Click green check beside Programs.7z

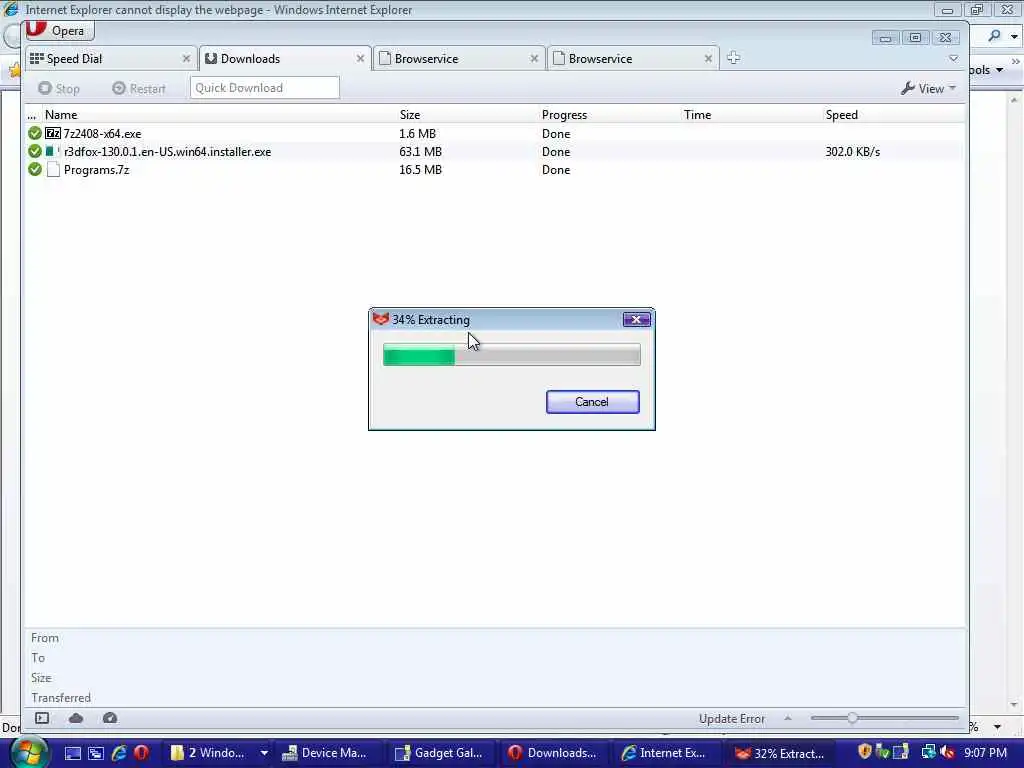pyautogui.click(x=35, y=170)
